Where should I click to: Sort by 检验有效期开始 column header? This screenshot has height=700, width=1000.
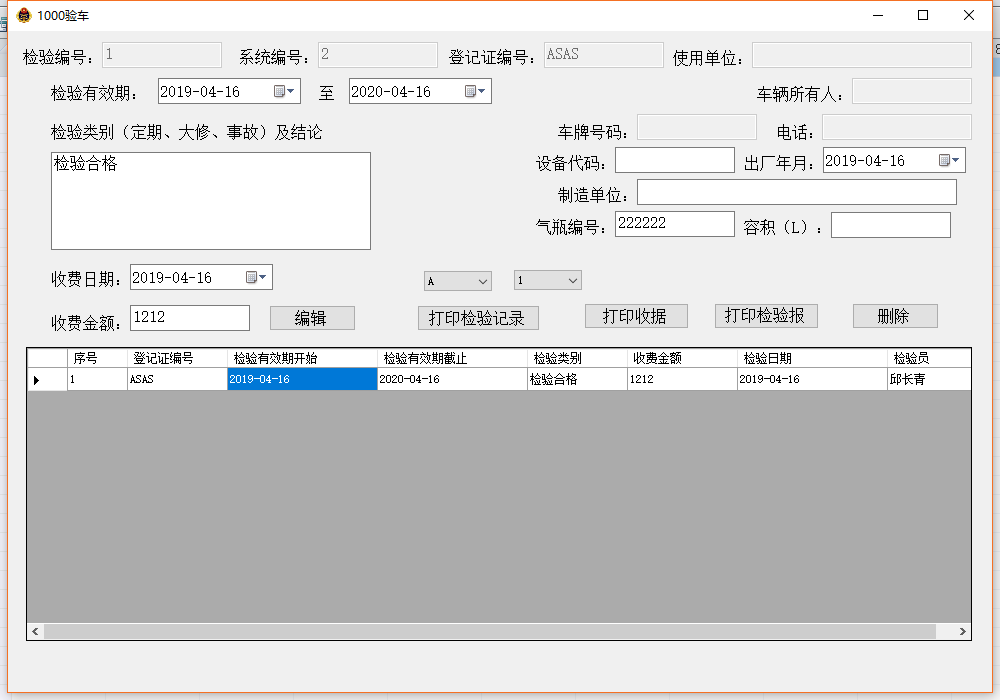[302, 358]
